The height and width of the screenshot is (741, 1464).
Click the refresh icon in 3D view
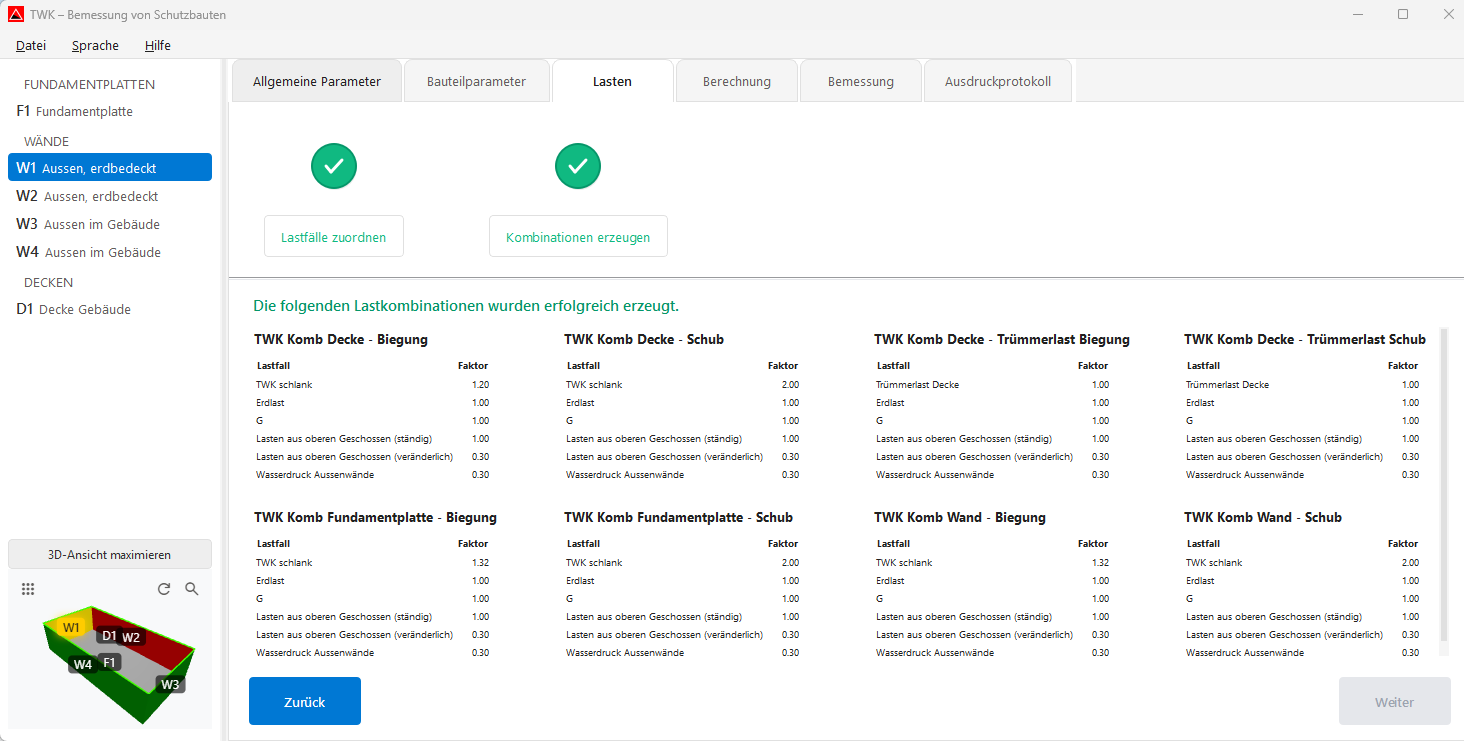coord(164,589)
